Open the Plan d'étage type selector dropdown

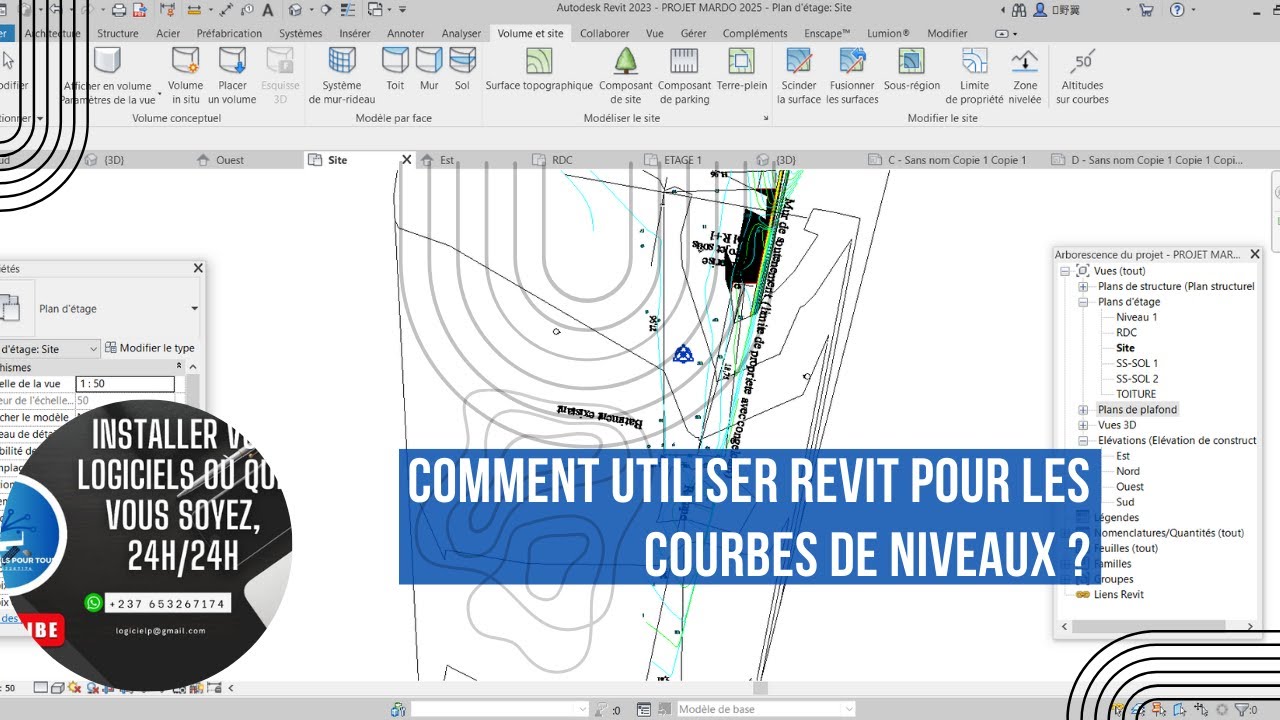(195, 309)
